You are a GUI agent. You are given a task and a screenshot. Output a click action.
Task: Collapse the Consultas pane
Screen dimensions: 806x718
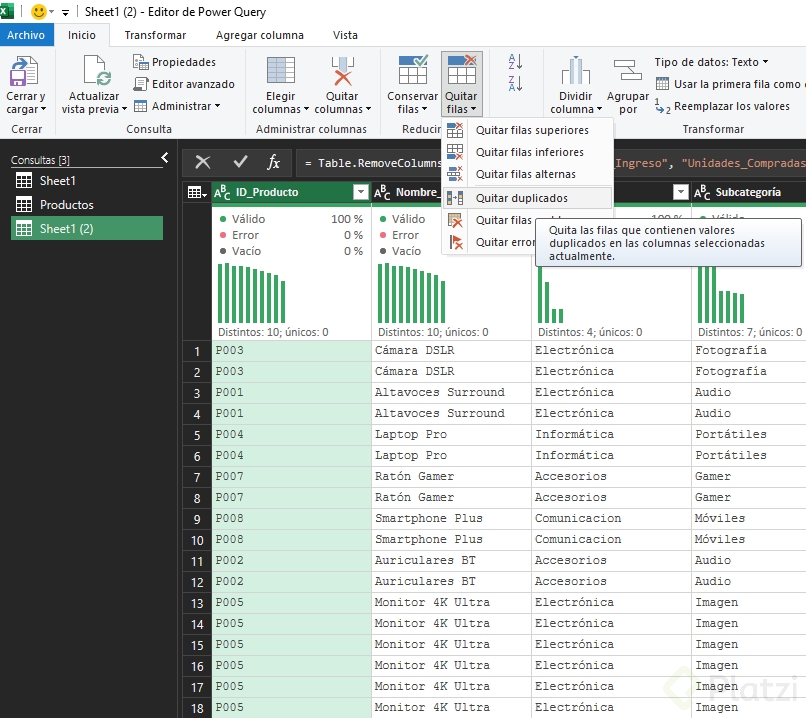pyautogui.click(x=165, y=158)
